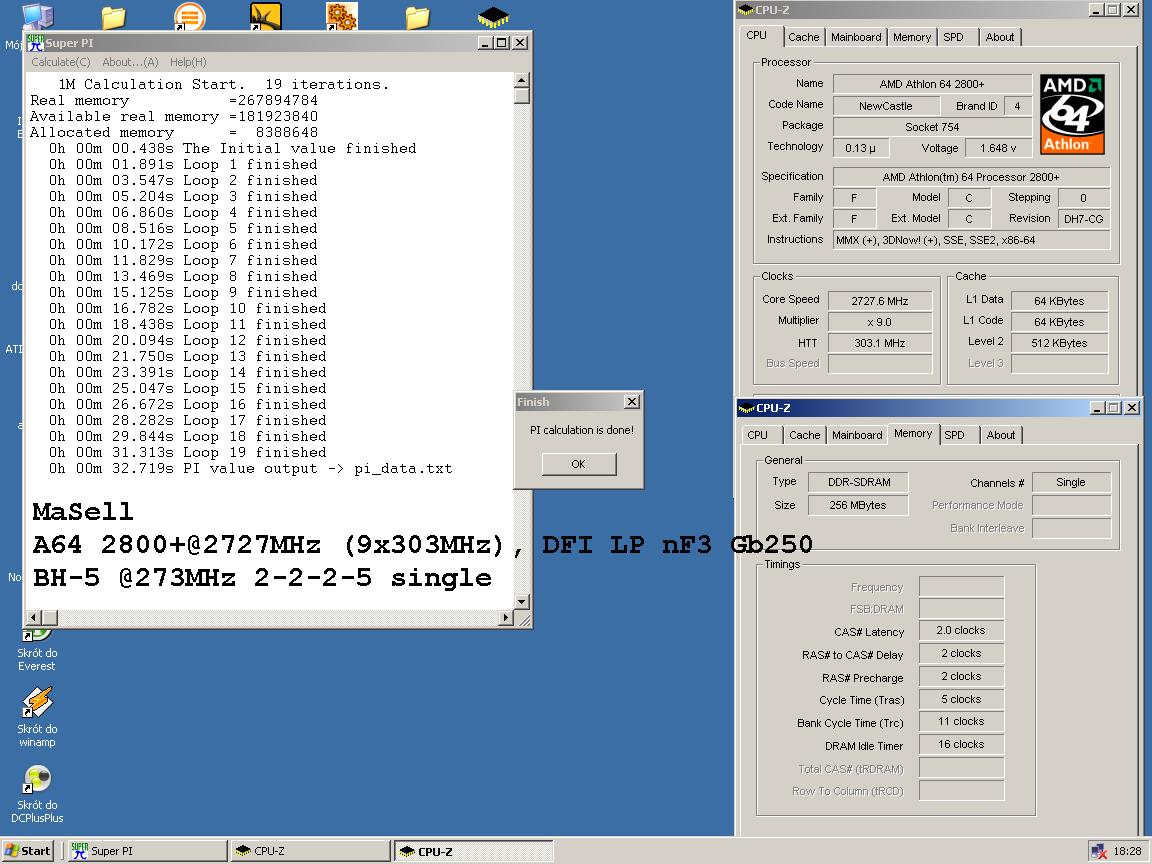Activate first CPU-Z taskbar button
Viewport: 1152px width, 864px height.
click(310, 851)
